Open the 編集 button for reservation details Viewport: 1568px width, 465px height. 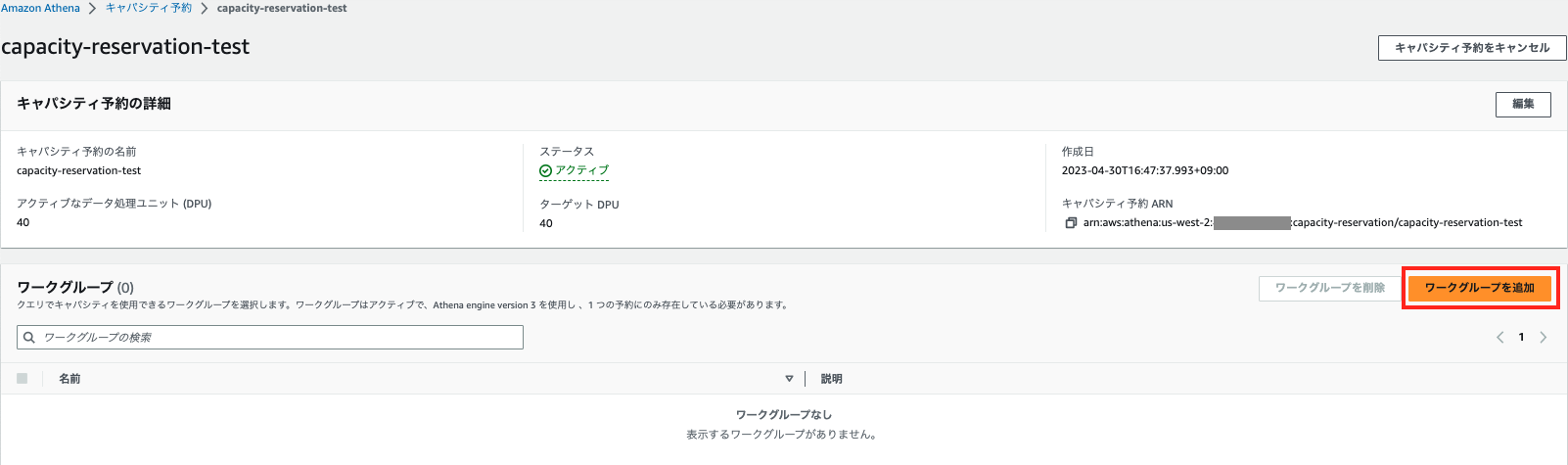click(x=1522, y=104)
